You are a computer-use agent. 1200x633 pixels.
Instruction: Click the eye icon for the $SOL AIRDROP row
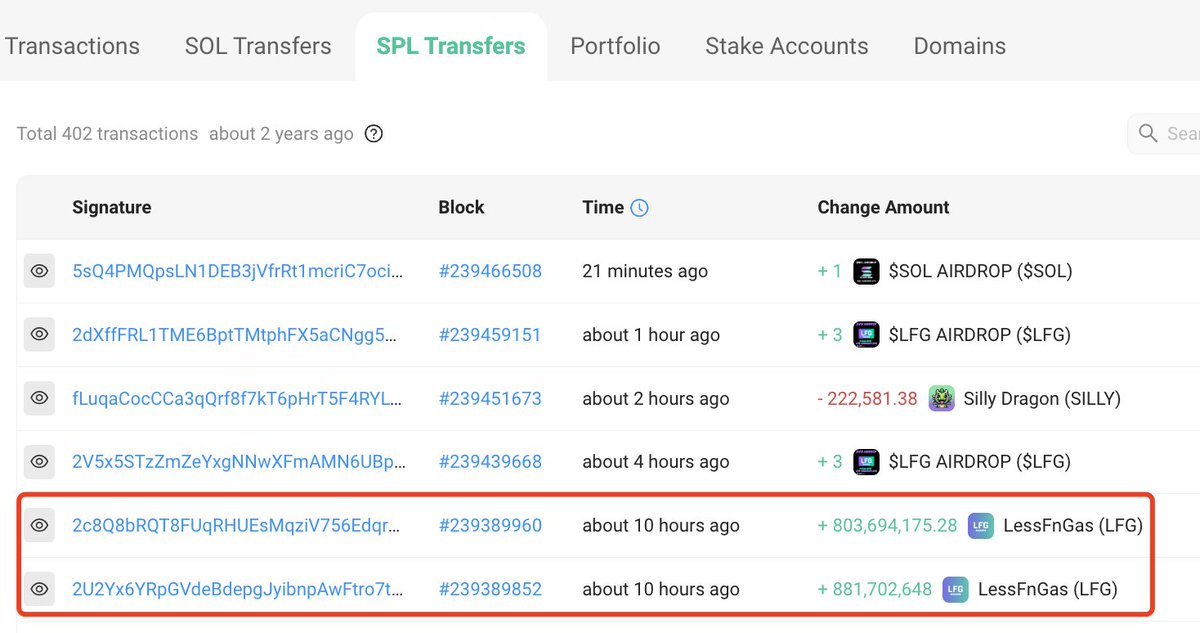pos(39,271)
